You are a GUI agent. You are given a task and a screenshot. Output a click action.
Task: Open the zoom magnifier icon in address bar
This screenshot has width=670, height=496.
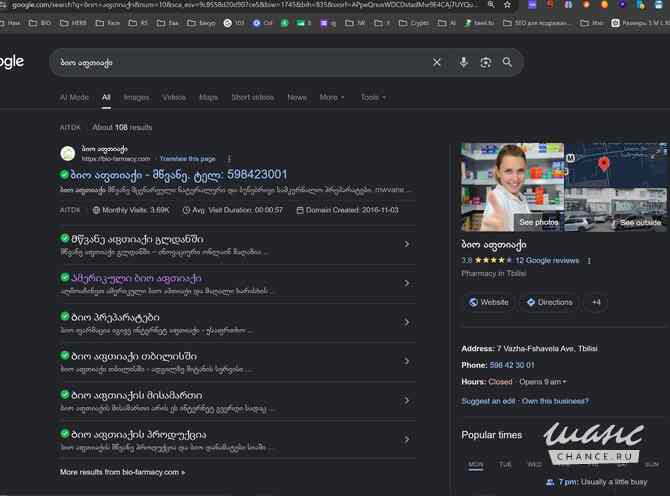point(491,5)
